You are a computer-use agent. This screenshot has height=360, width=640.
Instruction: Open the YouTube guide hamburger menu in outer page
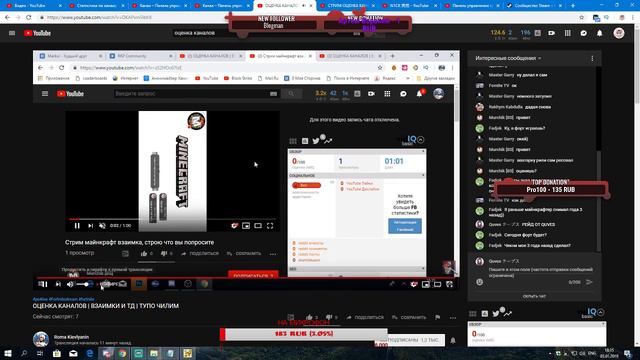(x=12, y=33)
